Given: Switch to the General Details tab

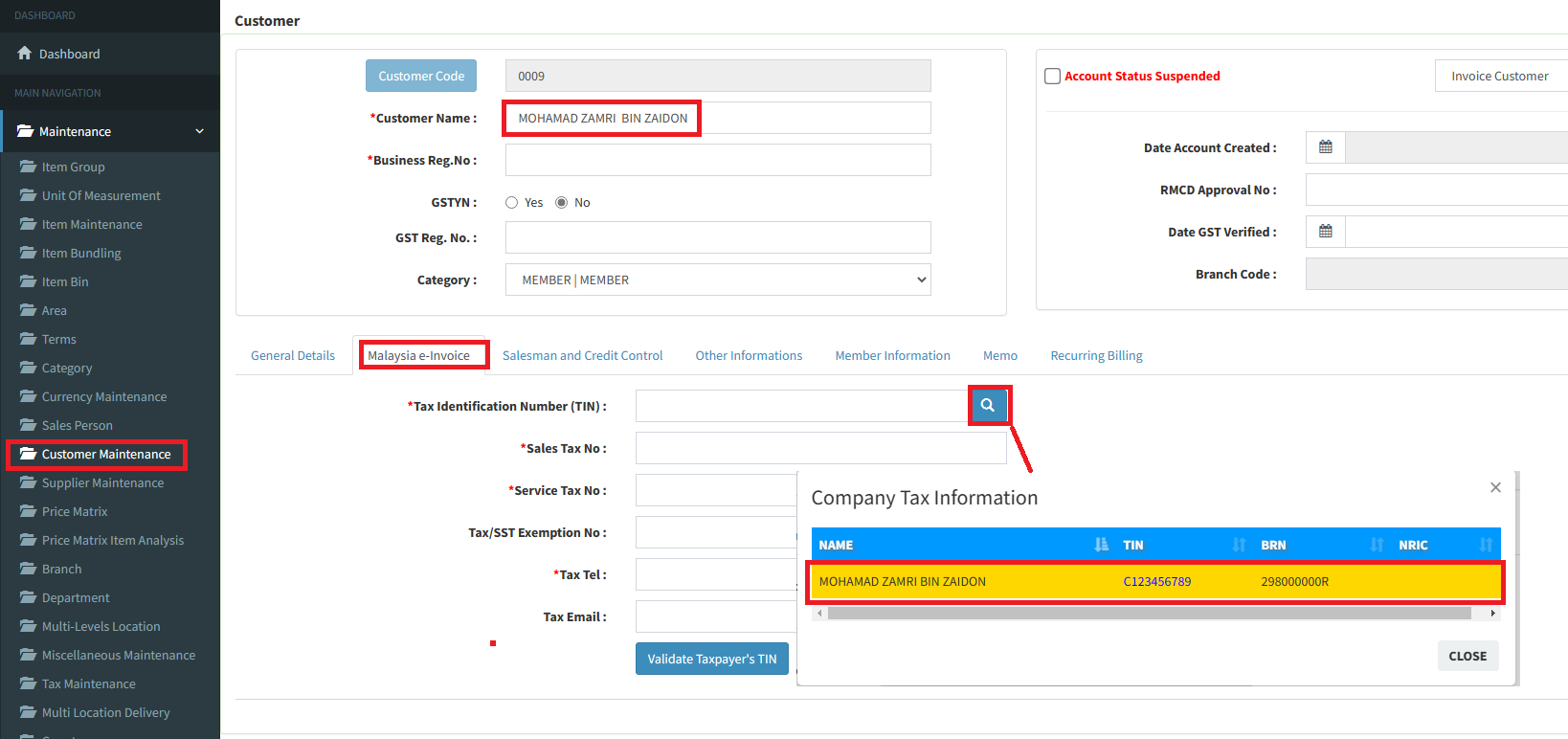Looking at the screenshot, I should pyautogui.click(x=293, y=356).
